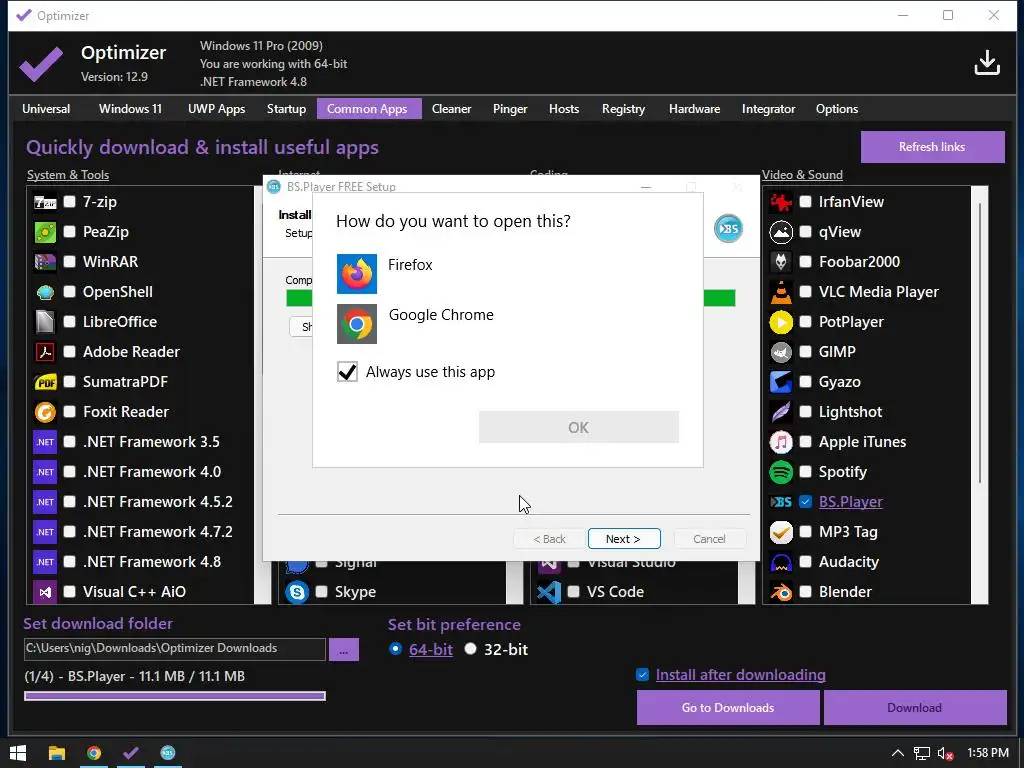This screenshot has height=768, width=1024.
Task: Click the qView app icon
Action: point(781,232)
